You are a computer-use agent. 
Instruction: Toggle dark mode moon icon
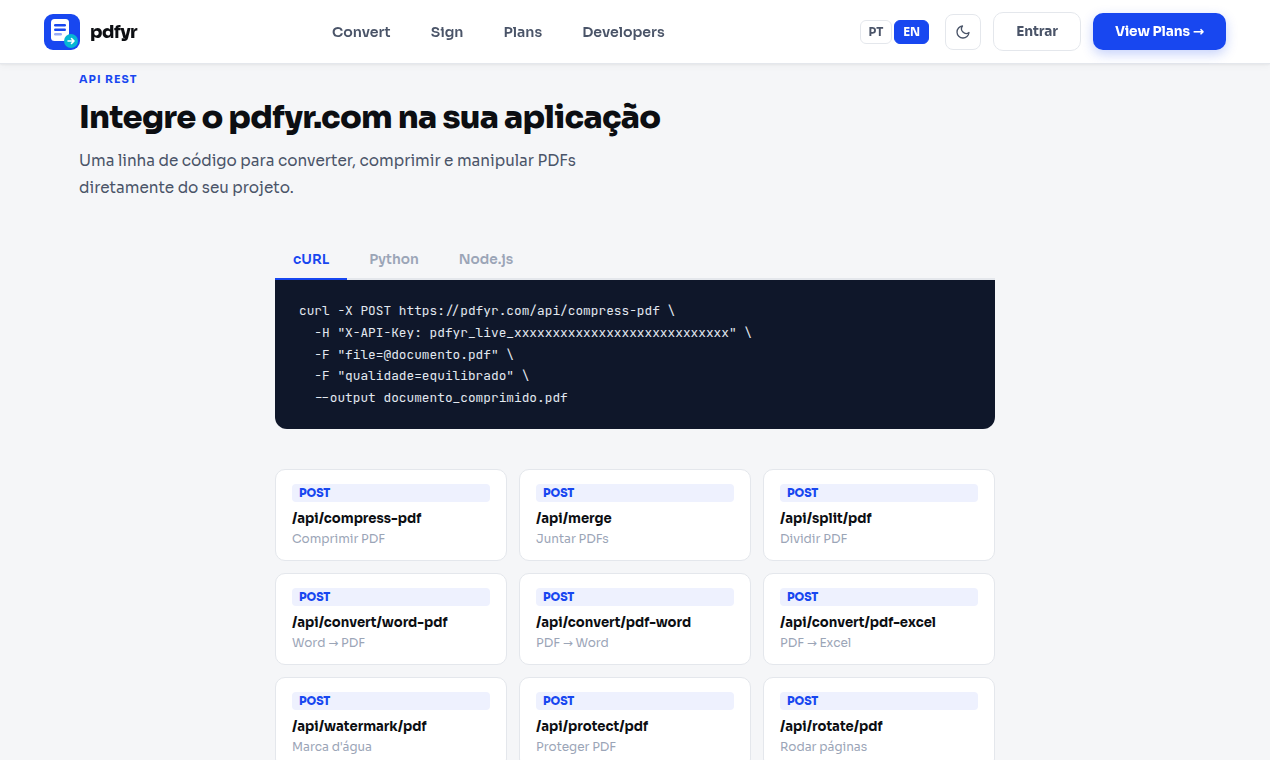pos(963,32)
